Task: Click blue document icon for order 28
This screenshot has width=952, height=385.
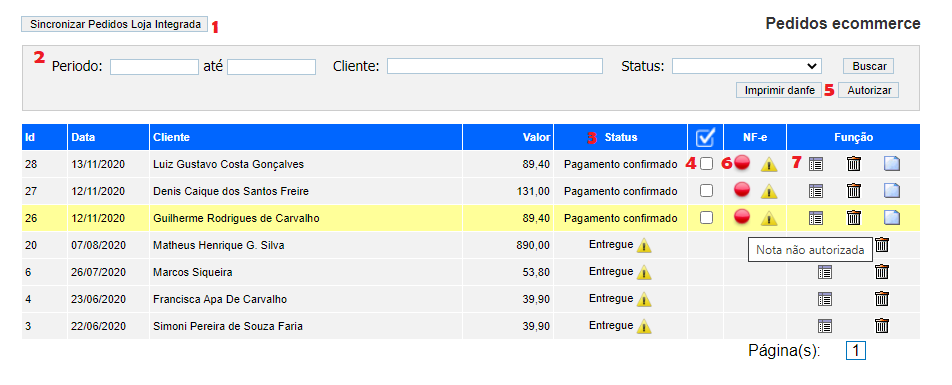Action: [x=892, y=164]
